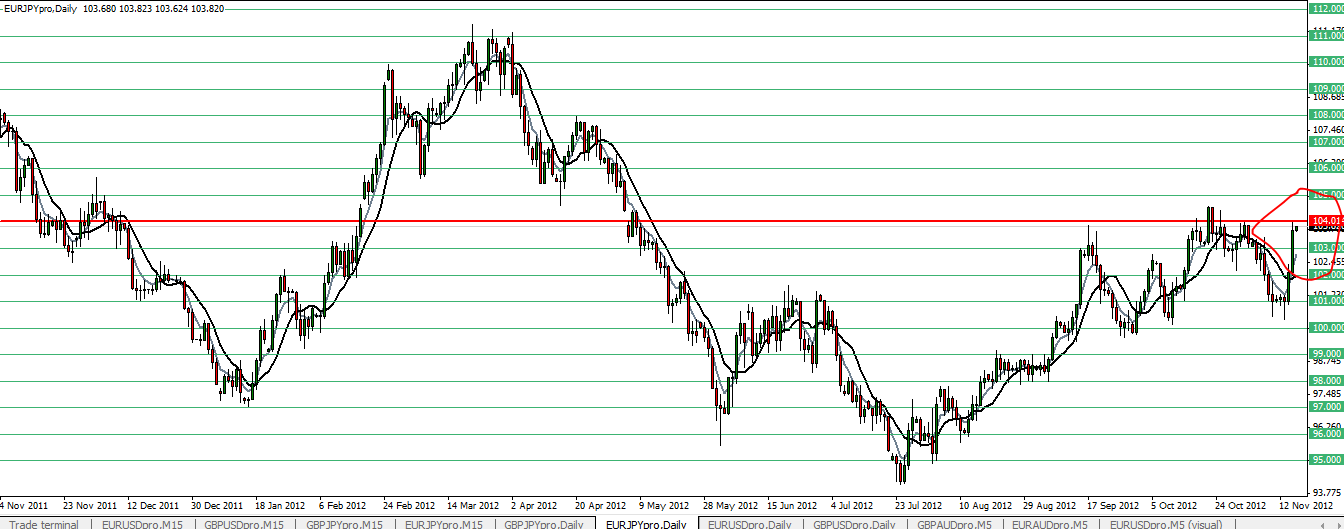Open the GBPUSDpro,Daily chart tab

[x=854, y=523]
